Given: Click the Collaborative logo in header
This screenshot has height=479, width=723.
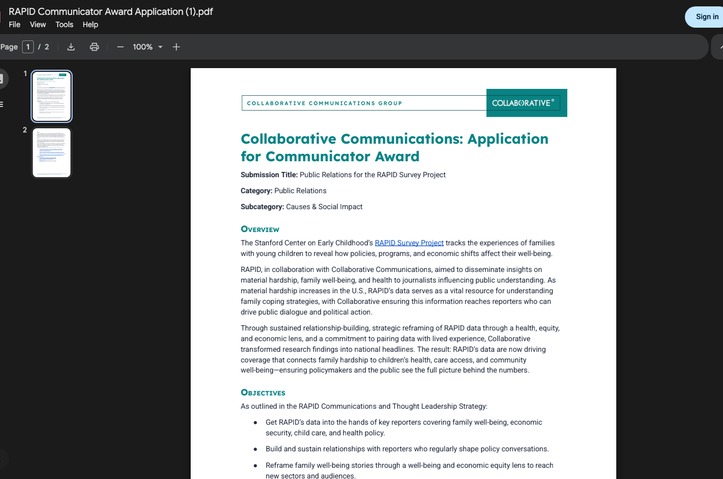Looking at the screenshot, I should click(x=527, y=103).
